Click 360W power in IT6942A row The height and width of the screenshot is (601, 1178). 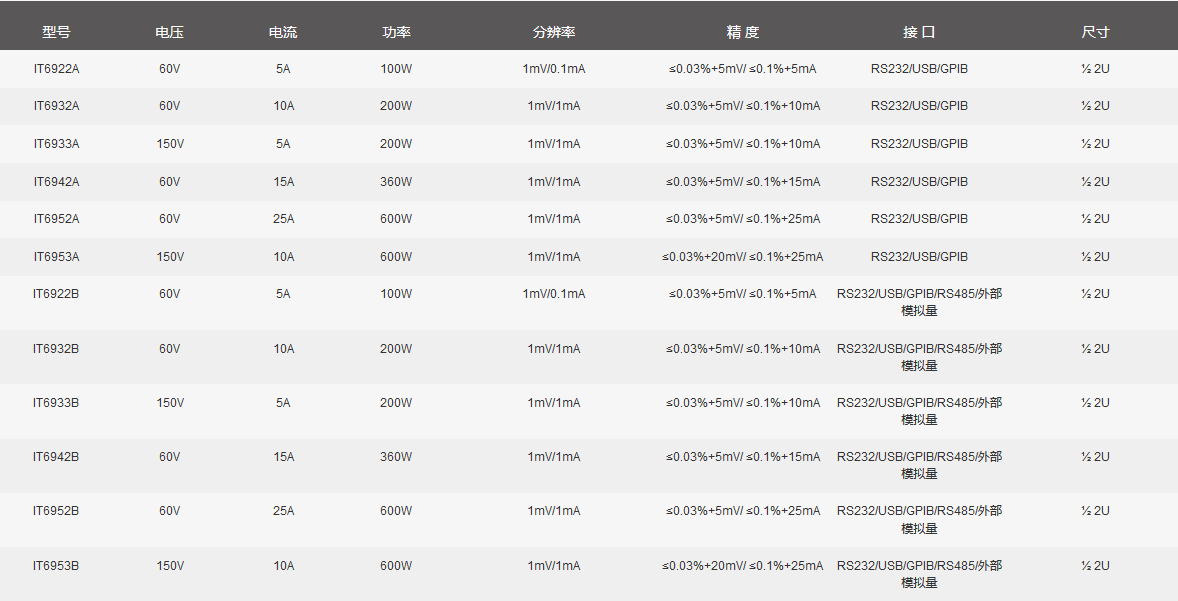coord(396,182)
